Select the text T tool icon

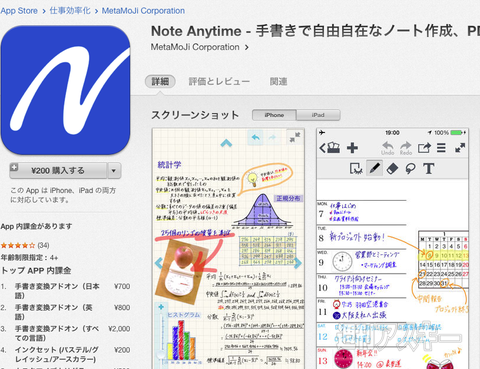pos(429,169)
